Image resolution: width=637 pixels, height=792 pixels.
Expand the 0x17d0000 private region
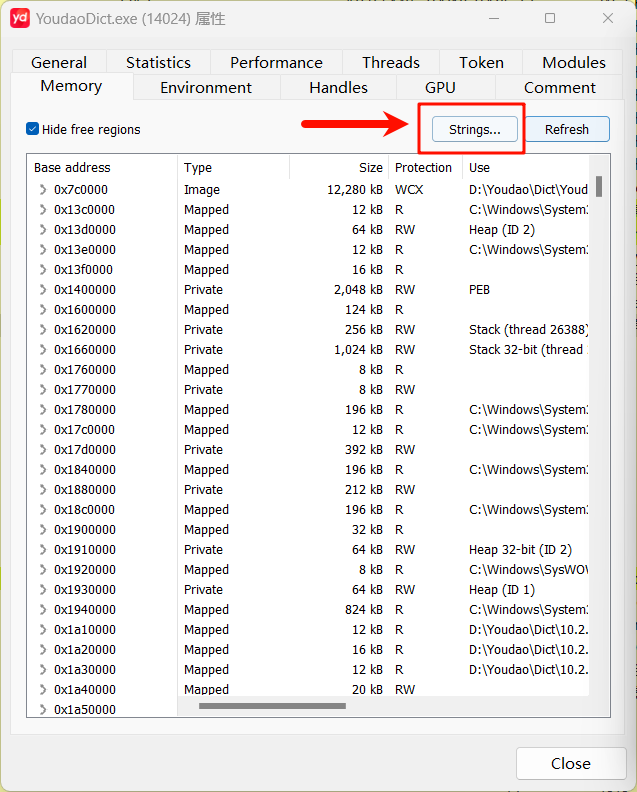click(x=43, y=450)
